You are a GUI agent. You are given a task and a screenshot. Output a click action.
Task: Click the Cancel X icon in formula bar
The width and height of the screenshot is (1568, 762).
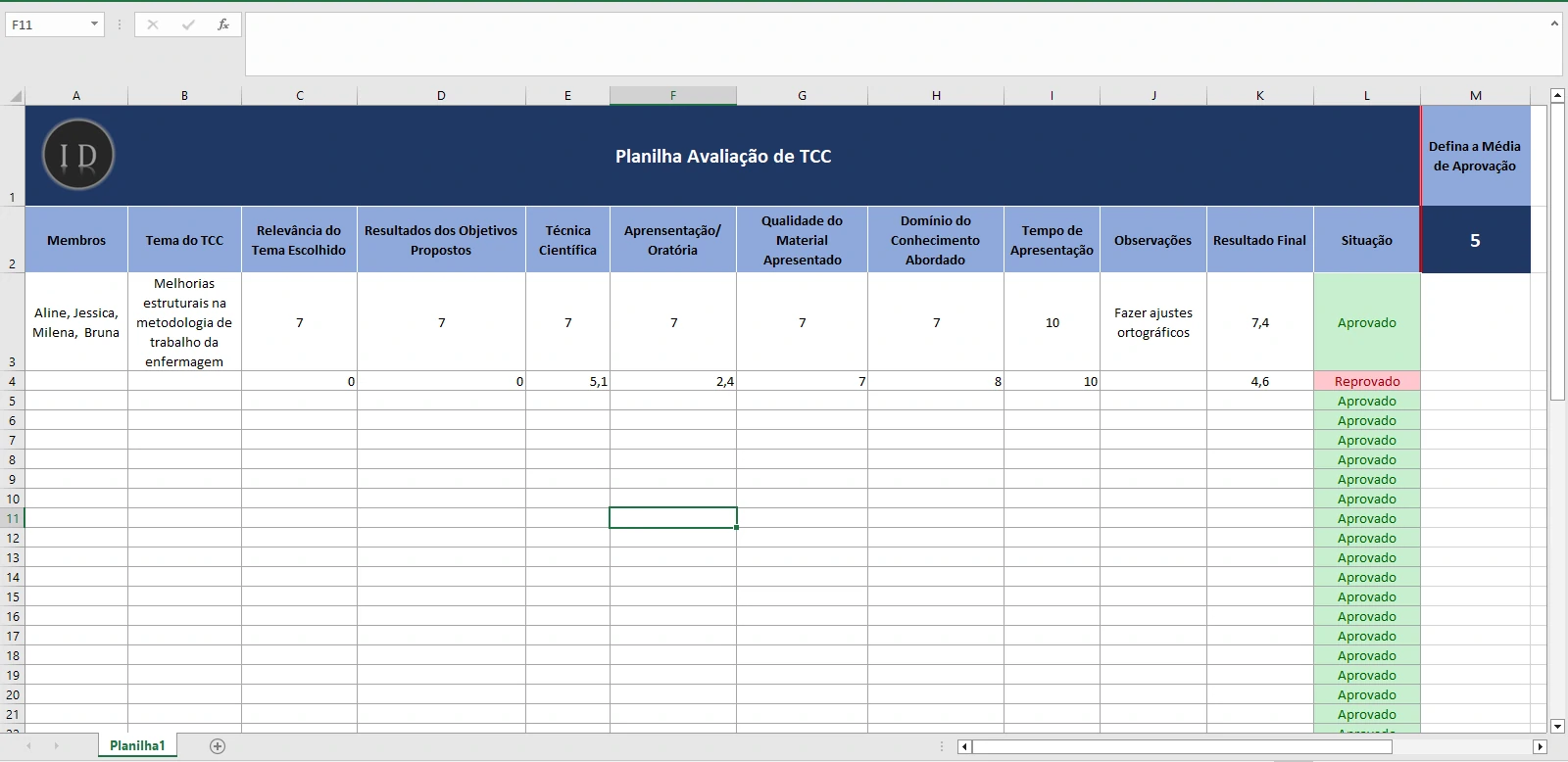(153, 24)
